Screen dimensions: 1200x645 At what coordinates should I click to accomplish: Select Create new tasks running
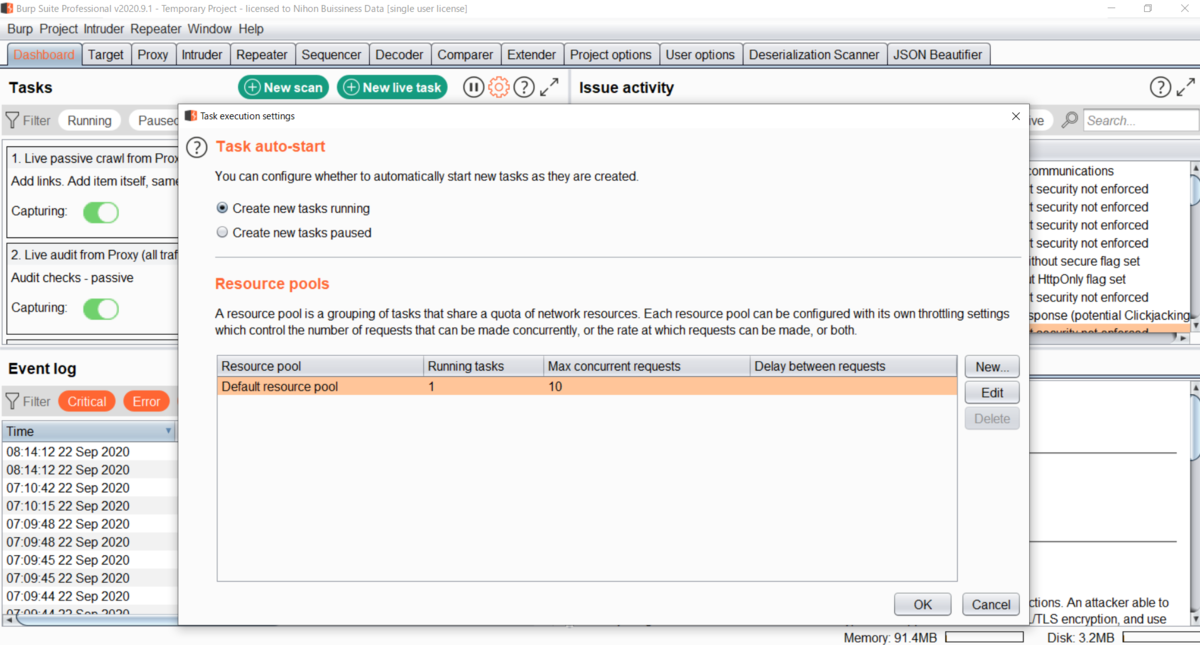(x=222, y=209)
